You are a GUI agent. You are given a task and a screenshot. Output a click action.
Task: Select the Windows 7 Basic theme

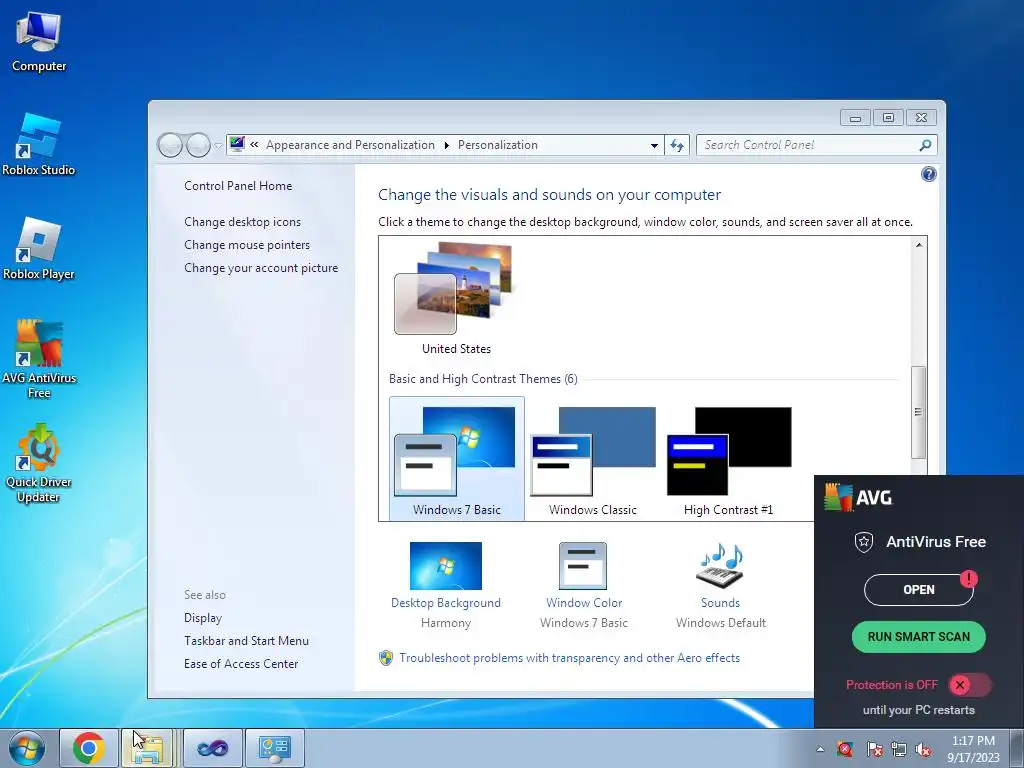pyautogui.click(x=456, y=458)
